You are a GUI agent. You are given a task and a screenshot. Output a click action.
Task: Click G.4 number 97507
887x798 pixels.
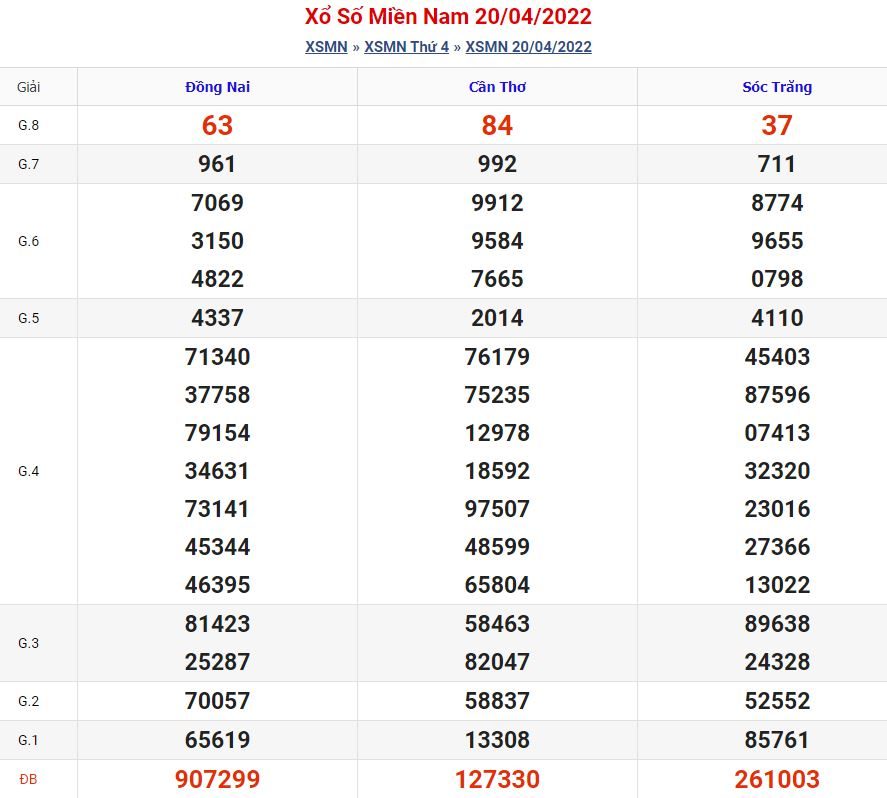coord(497,509)
